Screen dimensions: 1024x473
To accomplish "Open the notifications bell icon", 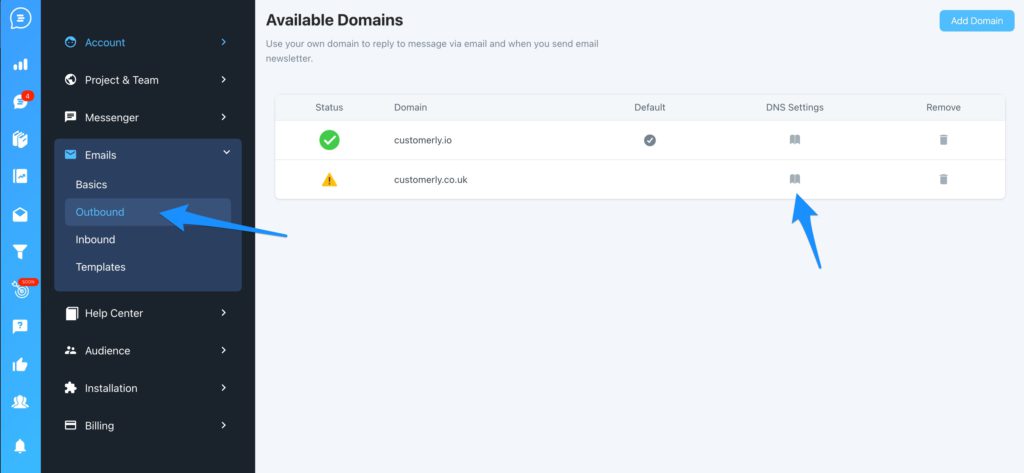I will point(20,446).
